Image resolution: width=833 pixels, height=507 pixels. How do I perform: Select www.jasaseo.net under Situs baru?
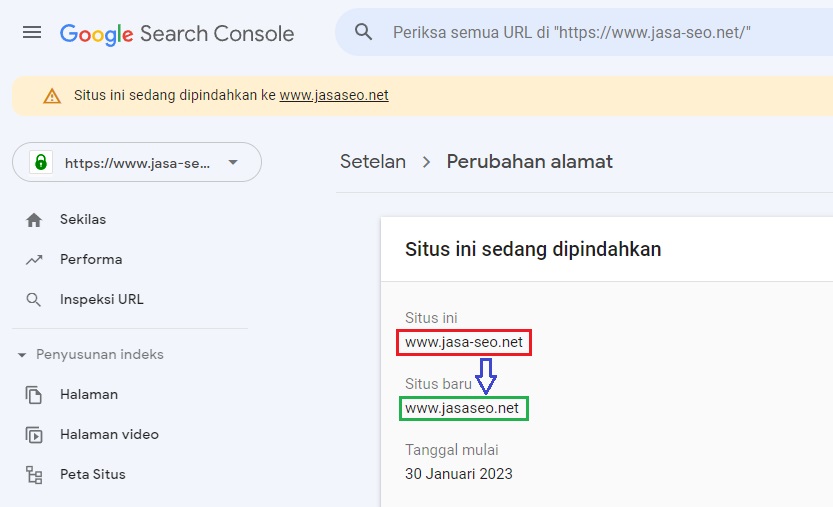click(x=462, y=408)
